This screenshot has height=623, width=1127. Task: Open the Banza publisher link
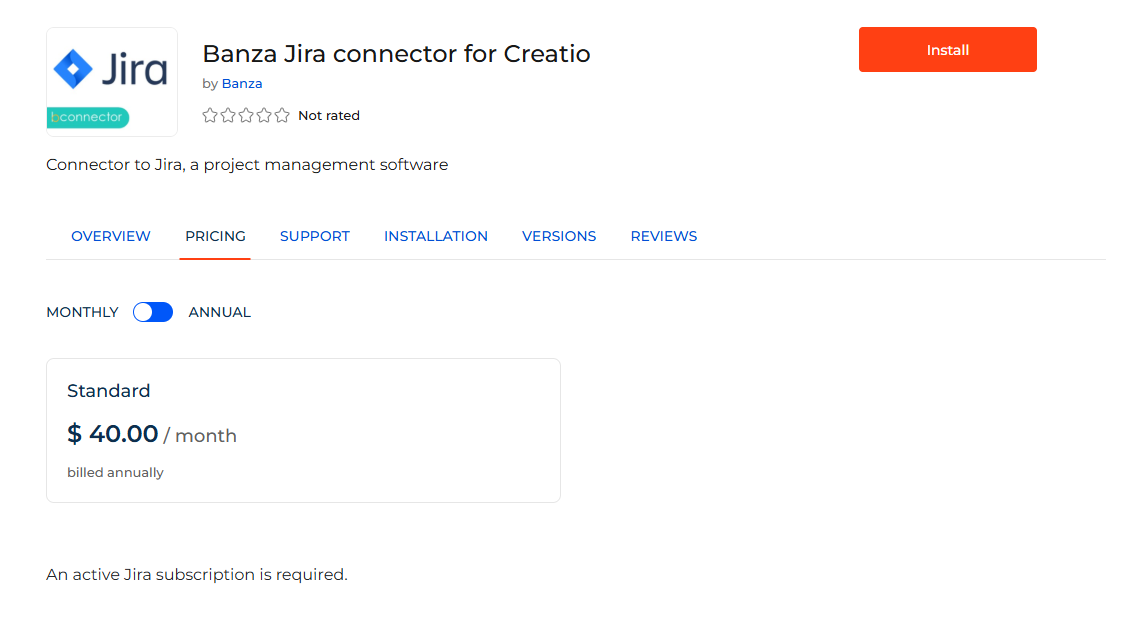[x=242, y=83]
